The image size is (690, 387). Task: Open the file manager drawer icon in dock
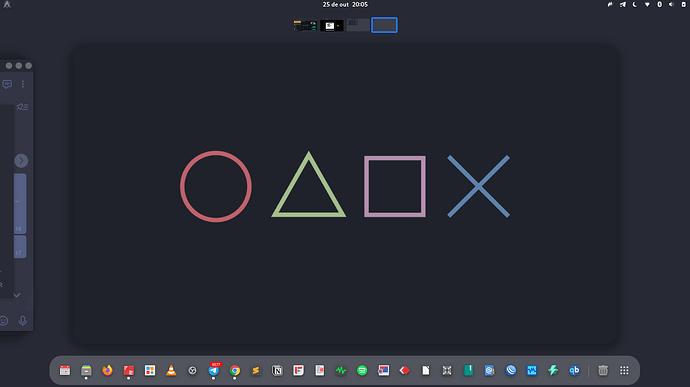[x=86, y=370]
